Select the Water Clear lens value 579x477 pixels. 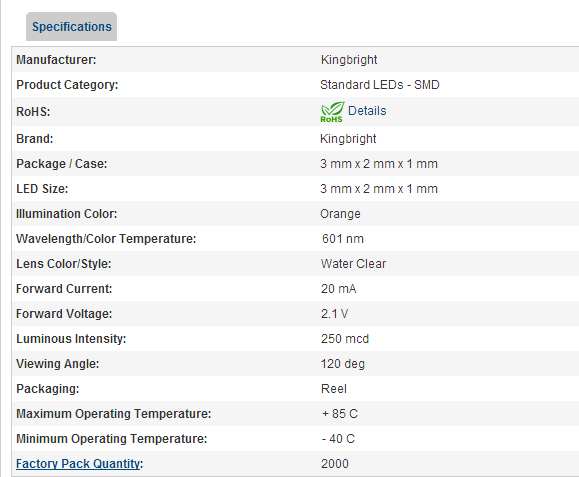tap(353, 264)
